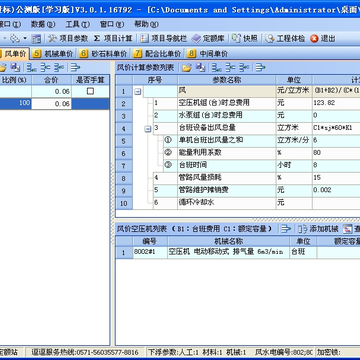Click the 合价 column header

coord(51,80)
